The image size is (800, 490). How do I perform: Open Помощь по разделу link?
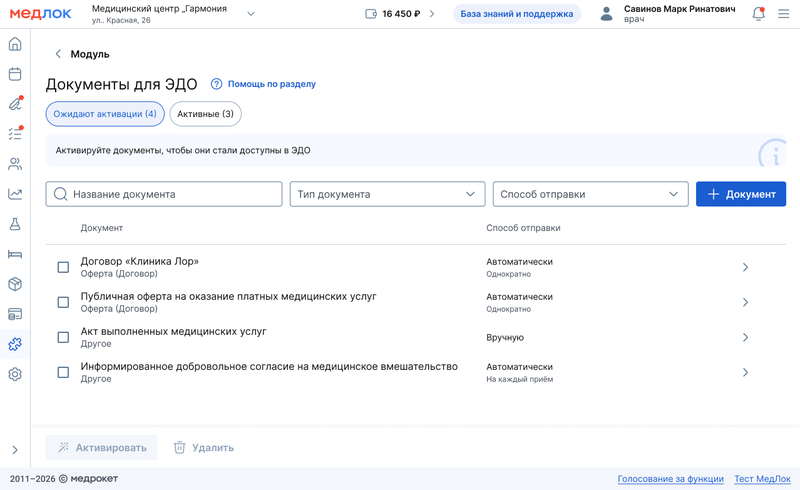[x=271, y=84]
